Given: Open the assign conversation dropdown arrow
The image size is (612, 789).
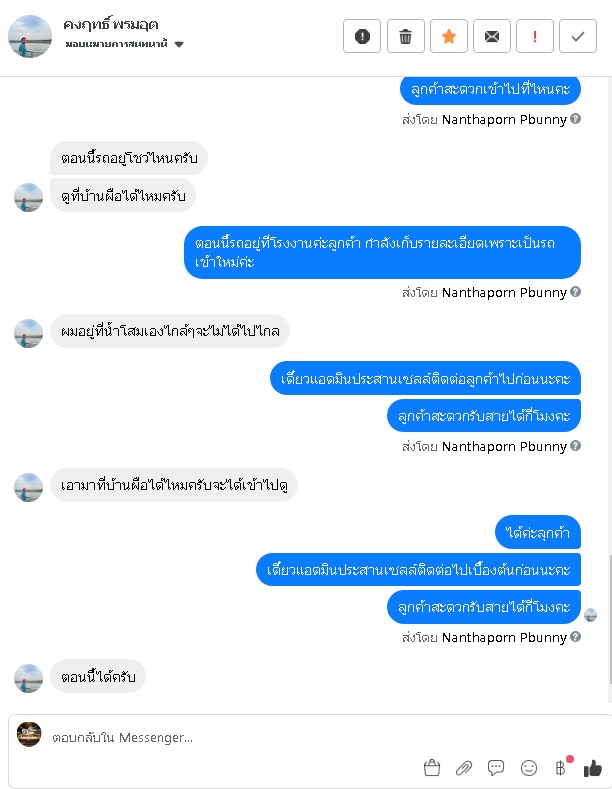Looking at the screenshot, I should [x=179, y=44].
